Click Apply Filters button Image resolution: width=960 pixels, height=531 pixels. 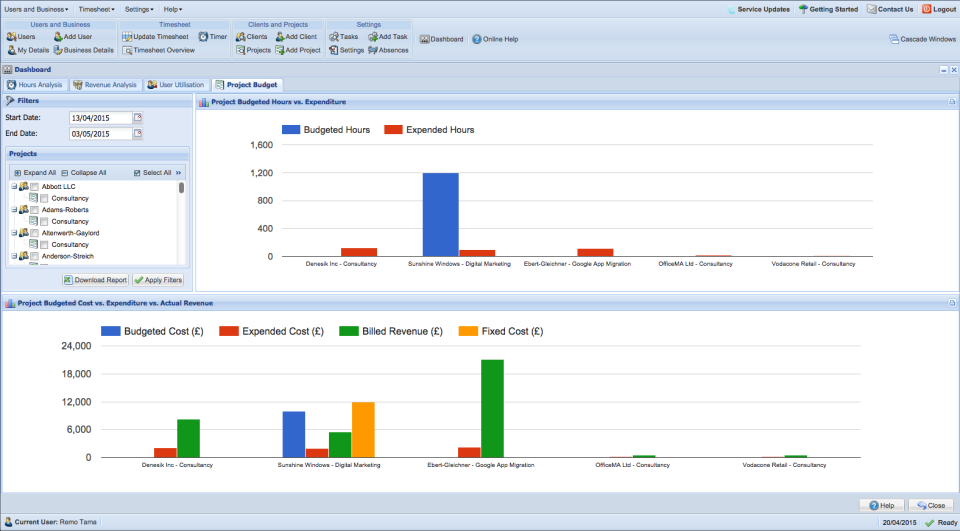point(158,280)
